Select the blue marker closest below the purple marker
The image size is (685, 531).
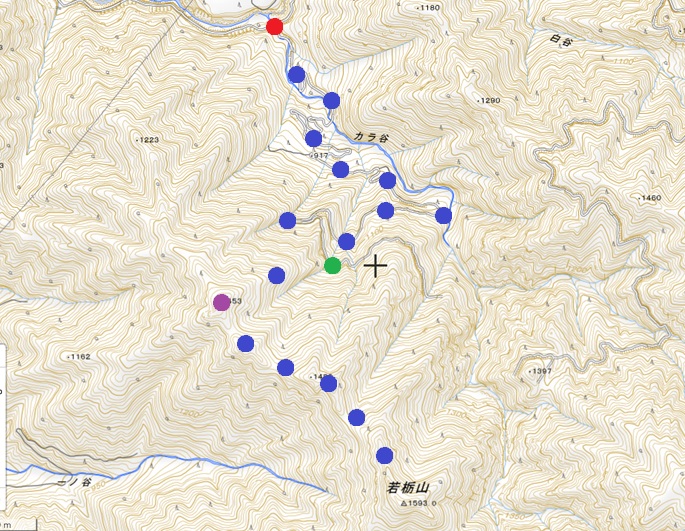246,344
